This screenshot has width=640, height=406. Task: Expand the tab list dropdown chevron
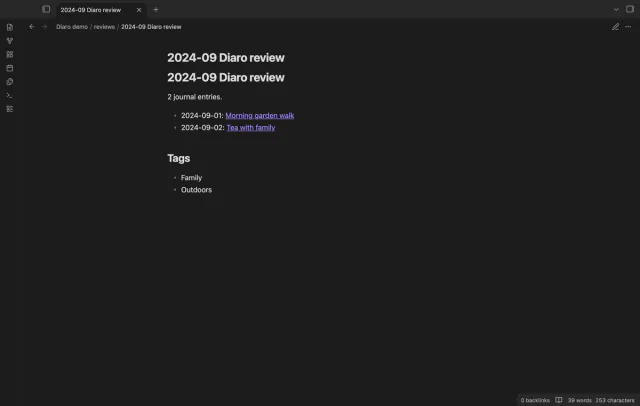616,9
